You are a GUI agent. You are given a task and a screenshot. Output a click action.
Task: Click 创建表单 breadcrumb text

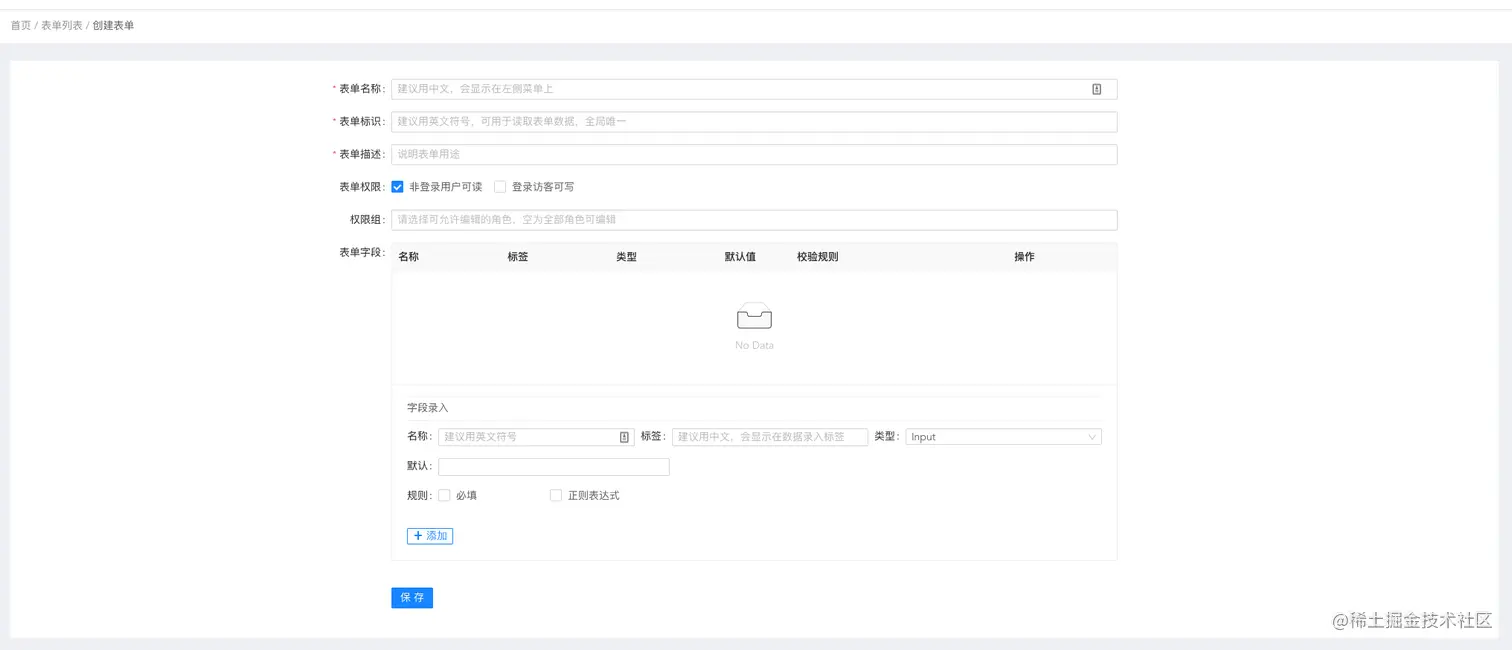(113, 25)
